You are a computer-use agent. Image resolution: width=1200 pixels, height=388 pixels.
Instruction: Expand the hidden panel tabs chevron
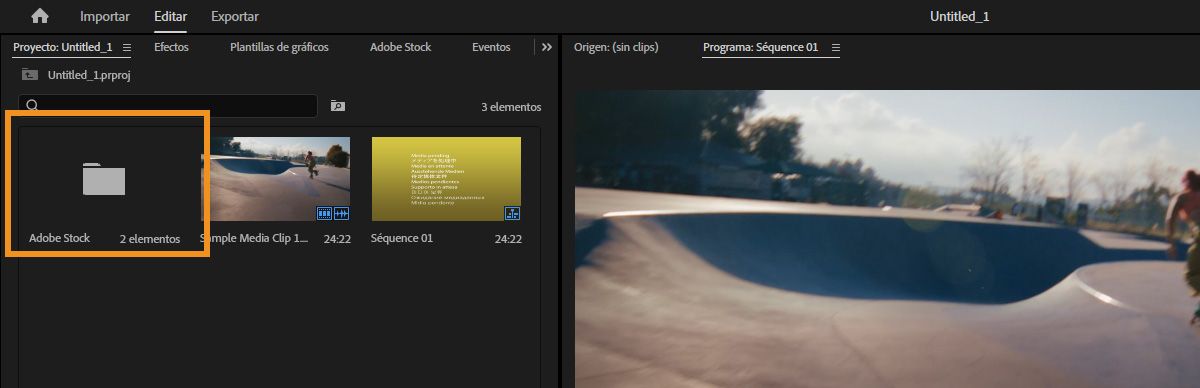[546, 47]
